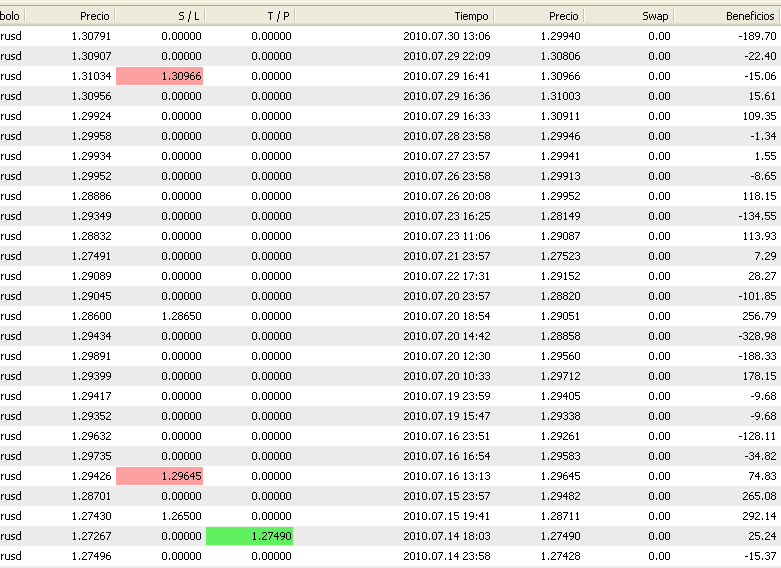This screenshot has height=568, width=781.
Task: Click the time 2010.07.22 17:31
Action: click(x=447, y=276)
